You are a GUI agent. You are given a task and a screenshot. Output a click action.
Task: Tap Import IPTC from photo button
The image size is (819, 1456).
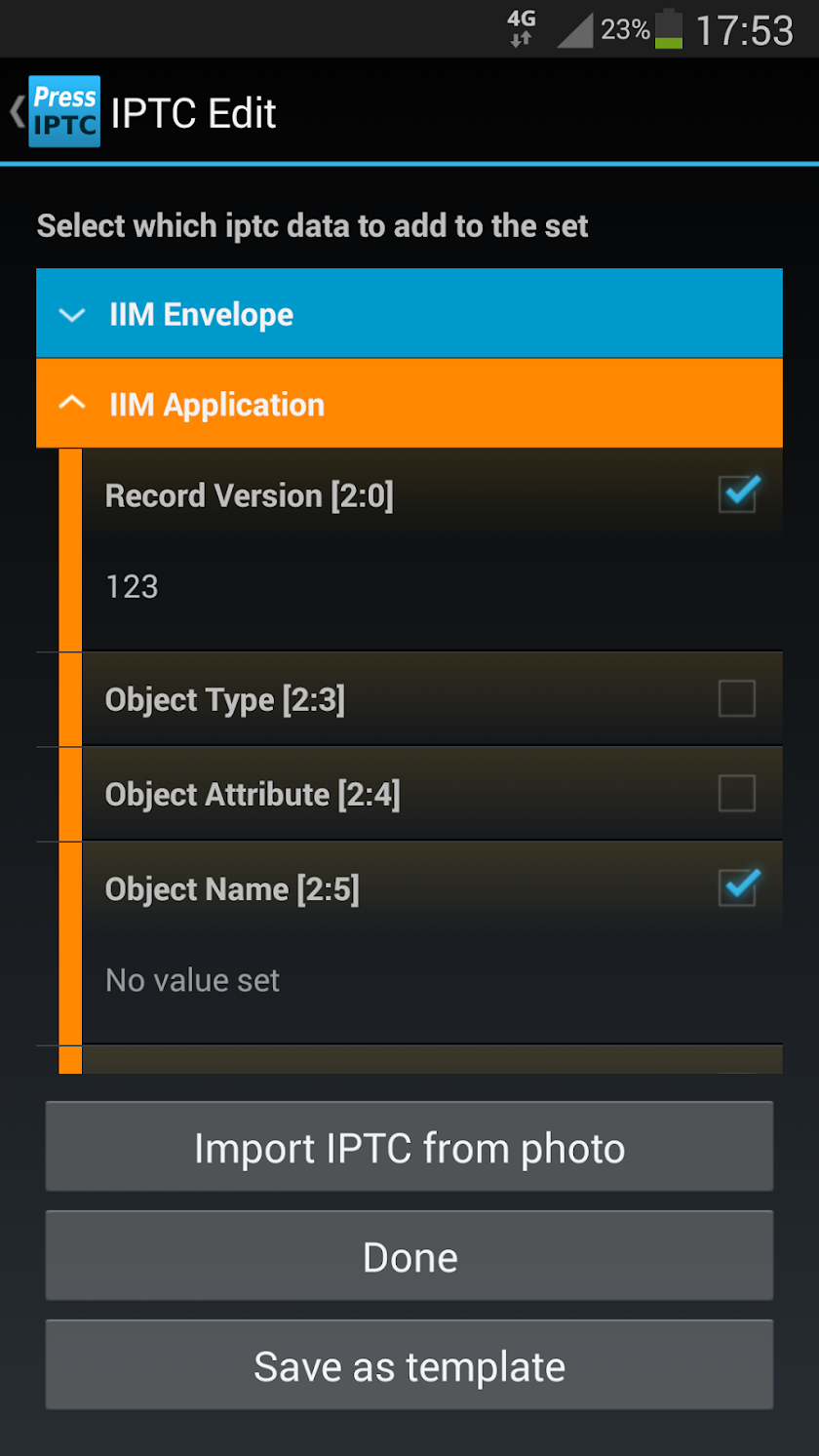coord(409,1147)
